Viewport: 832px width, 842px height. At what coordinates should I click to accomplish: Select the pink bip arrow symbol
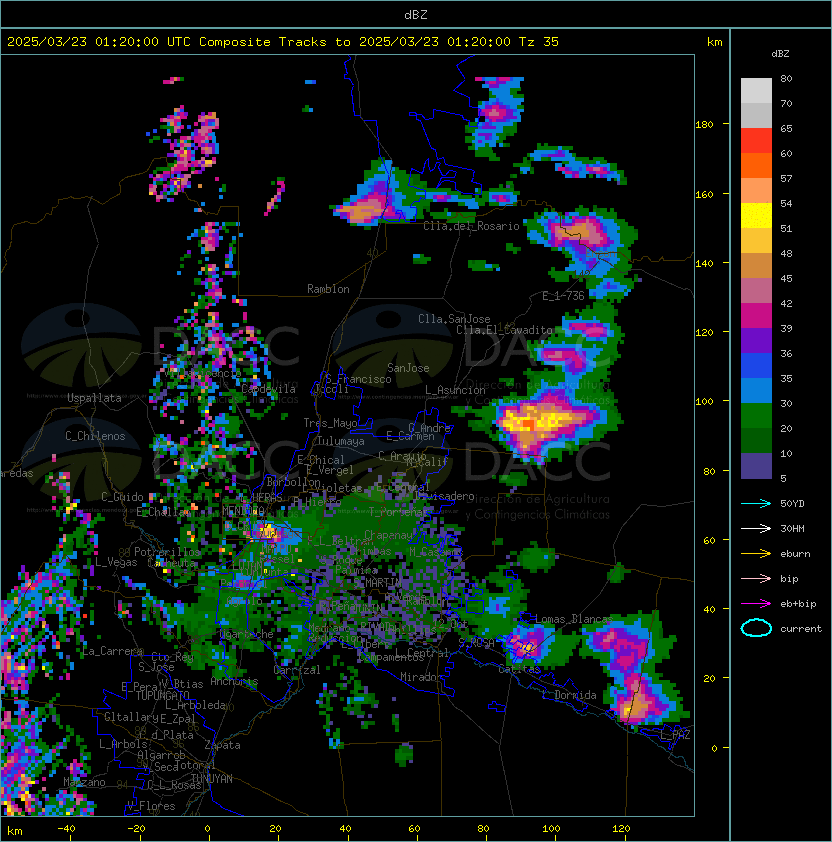click(756, 578)
